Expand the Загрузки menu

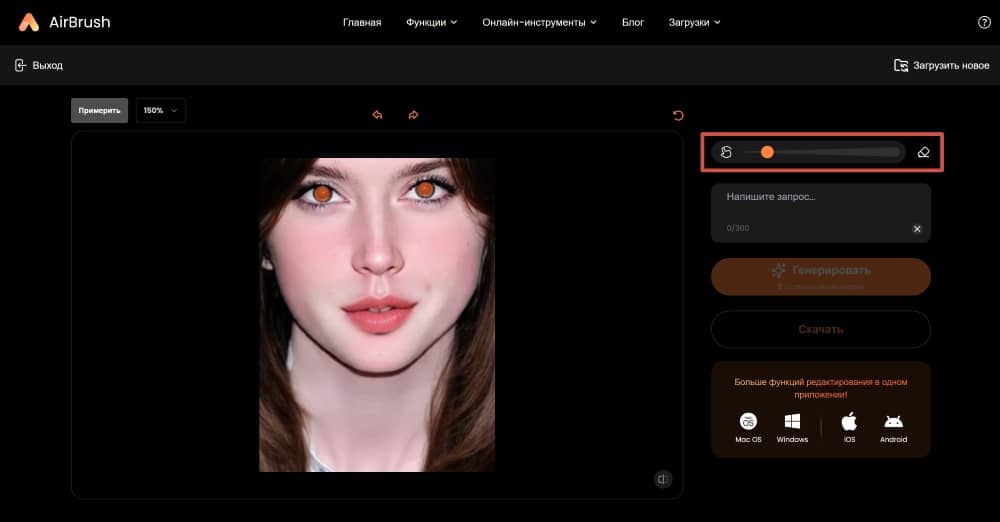click(695, 22)
